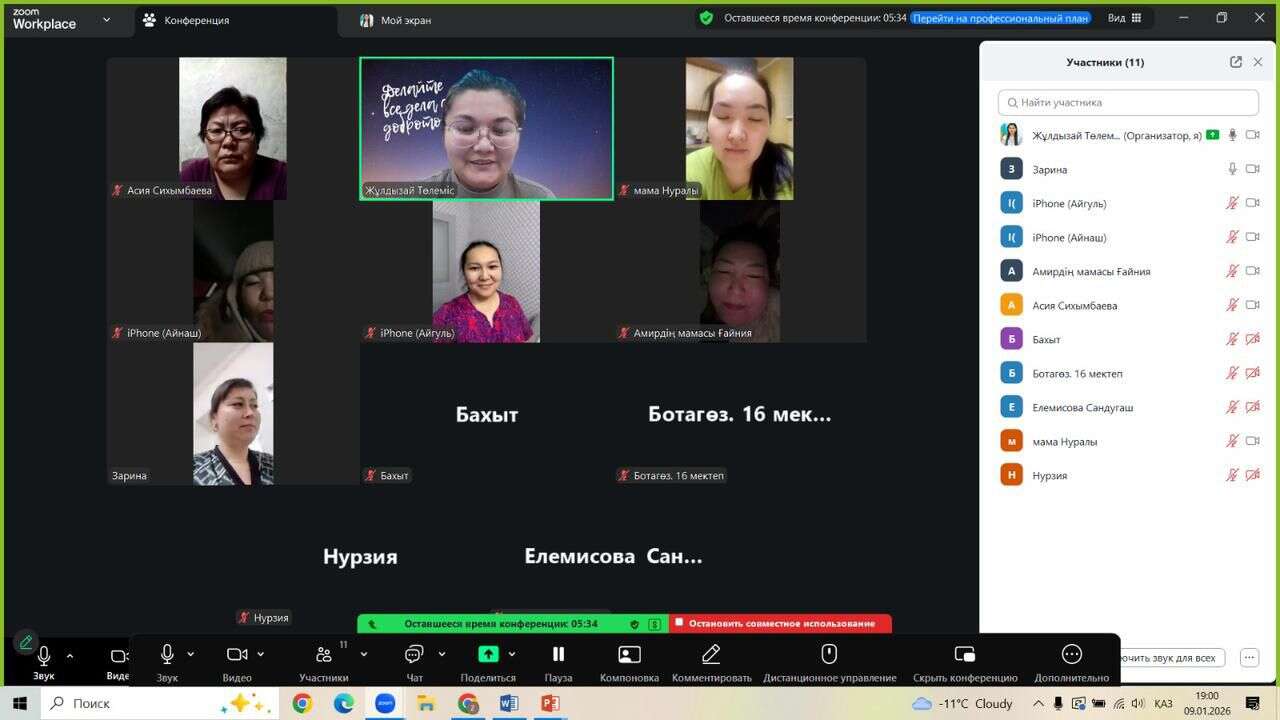
Task: Expand video options arrow next to Видео
Action: [261, 654]
